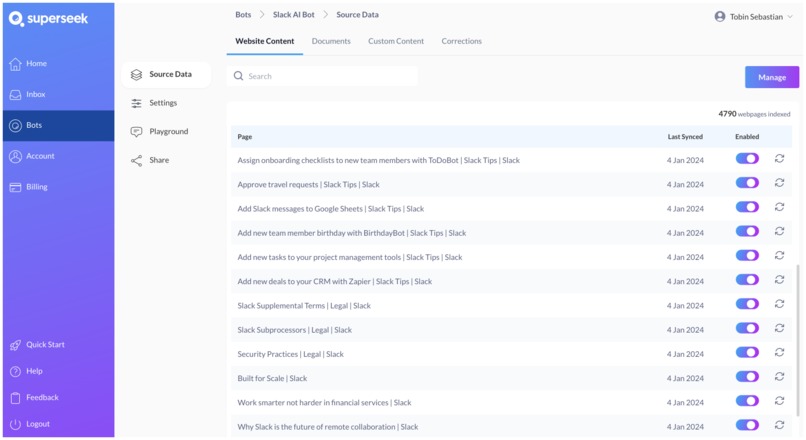This screenshot has height=440, width=806.
Task: Toggle the CRM with Zapier page
Action: [747, 280]
